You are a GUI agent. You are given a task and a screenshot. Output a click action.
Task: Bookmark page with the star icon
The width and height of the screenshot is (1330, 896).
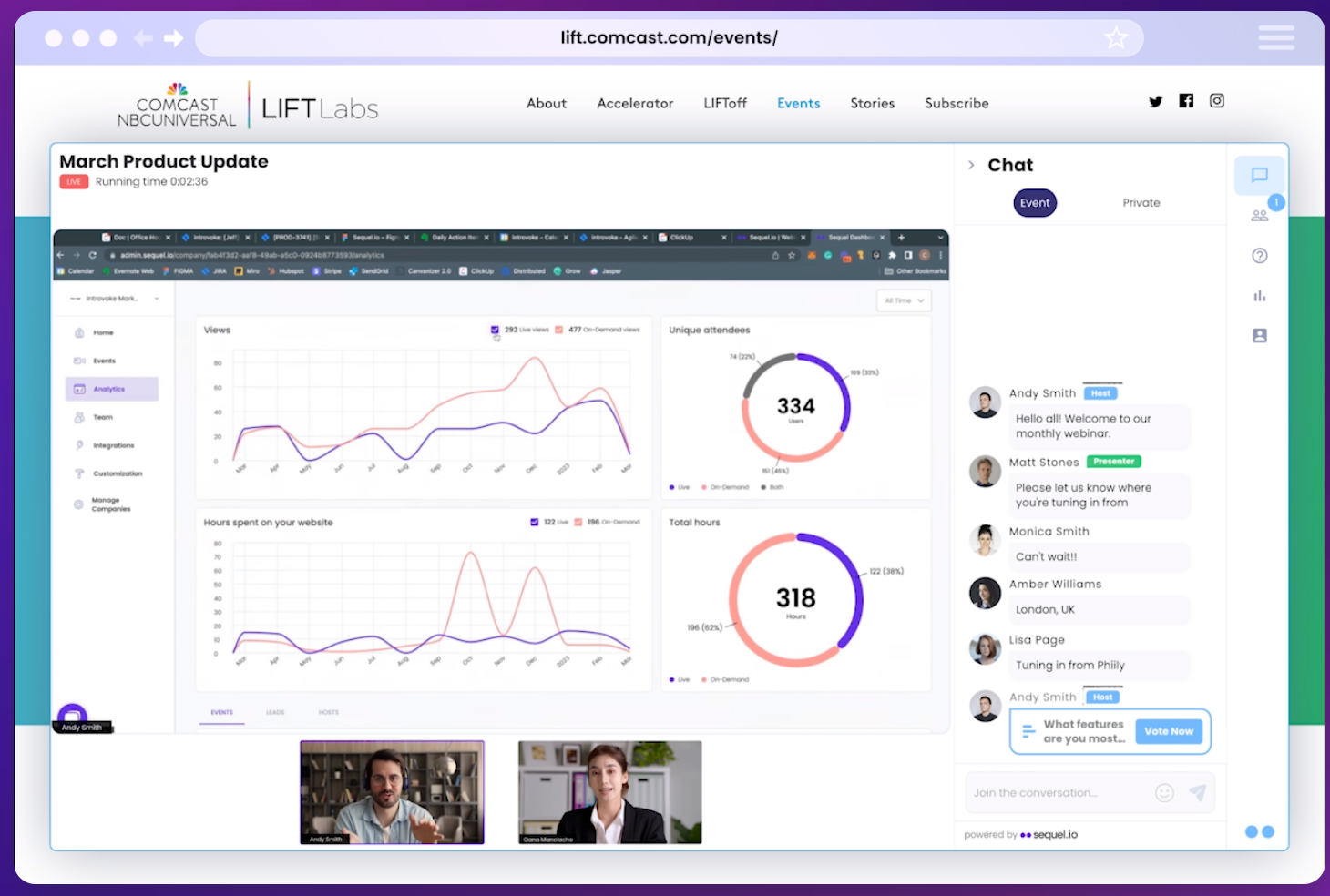(1116, 38)
